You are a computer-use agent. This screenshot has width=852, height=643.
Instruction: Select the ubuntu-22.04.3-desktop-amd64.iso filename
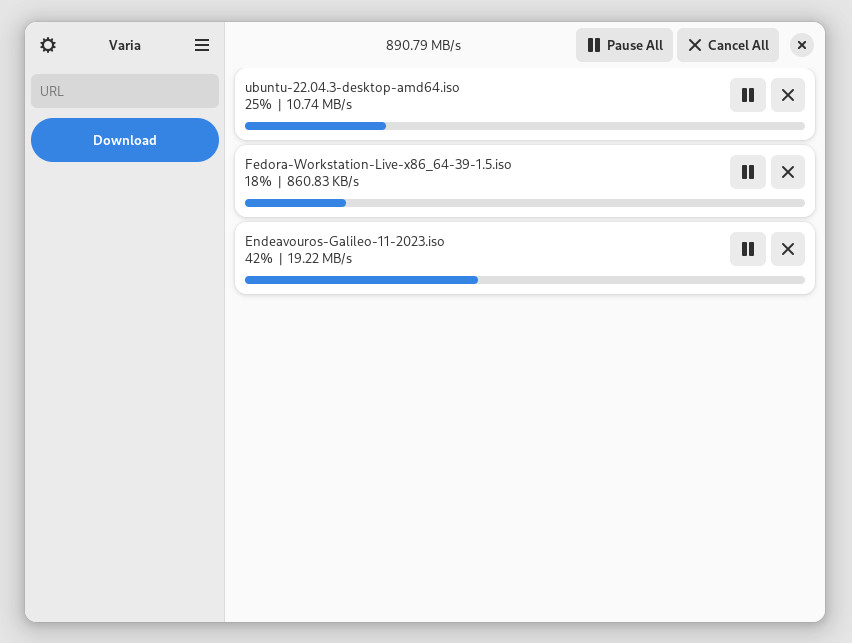[x=352, y=88]
